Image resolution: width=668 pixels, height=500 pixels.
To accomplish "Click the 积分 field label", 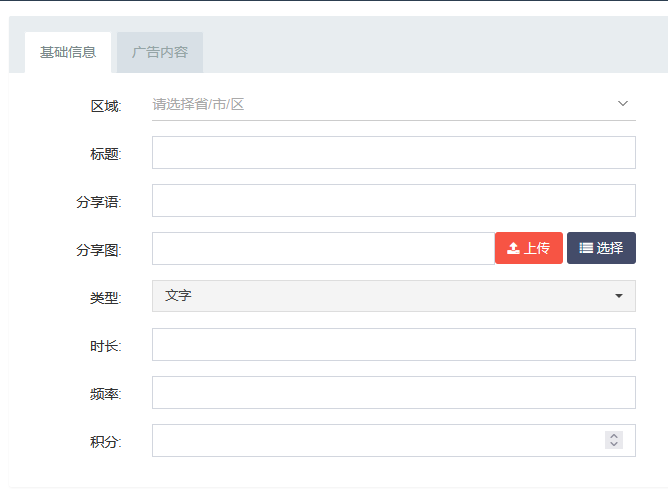I will tap(105, 442).
